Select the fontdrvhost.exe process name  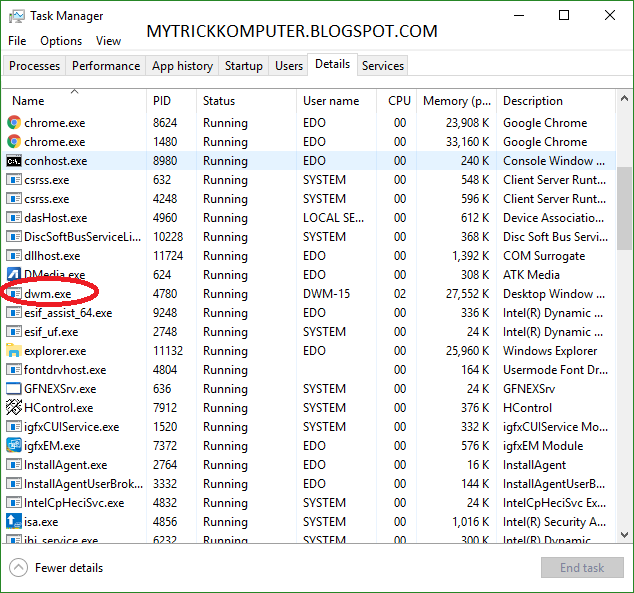click(x=65, y=370)
